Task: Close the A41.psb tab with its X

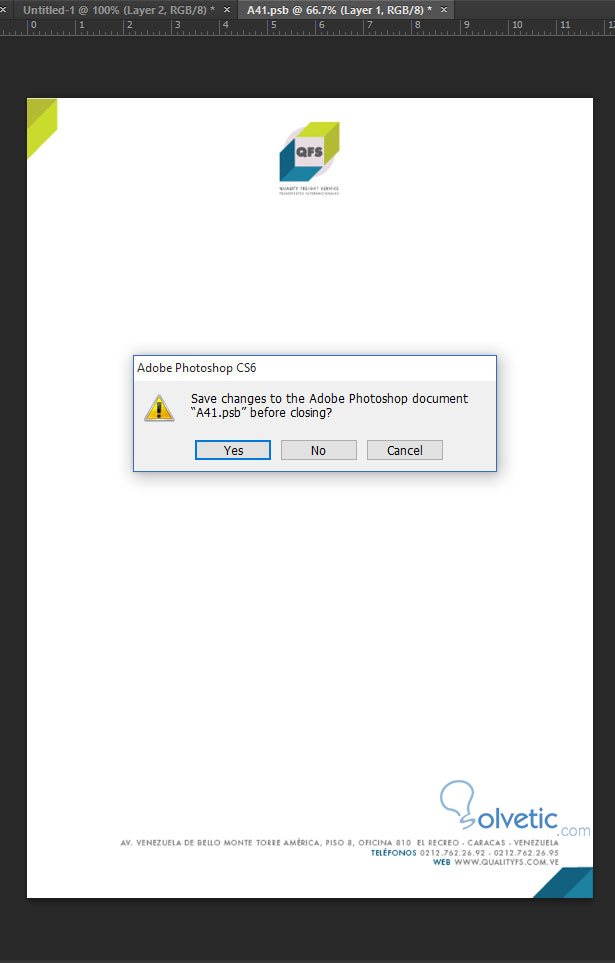Action: coord(444,10)
